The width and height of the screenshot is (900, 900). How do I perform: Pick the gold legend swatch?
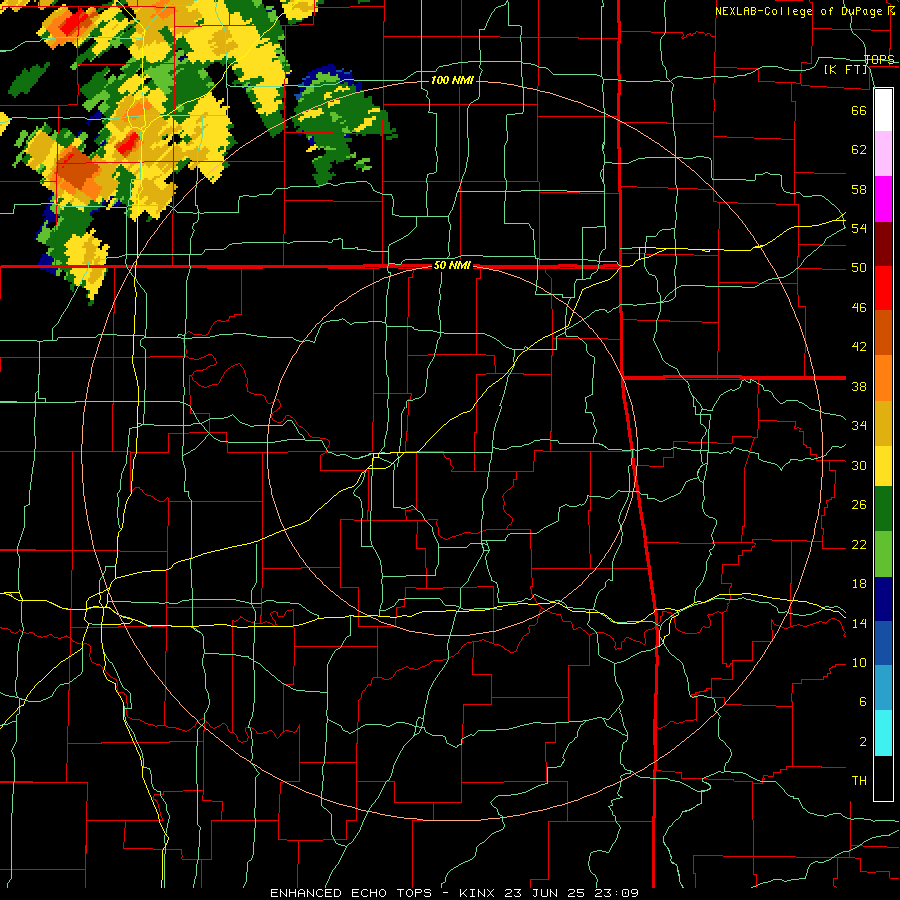click(x=883, y=423)
